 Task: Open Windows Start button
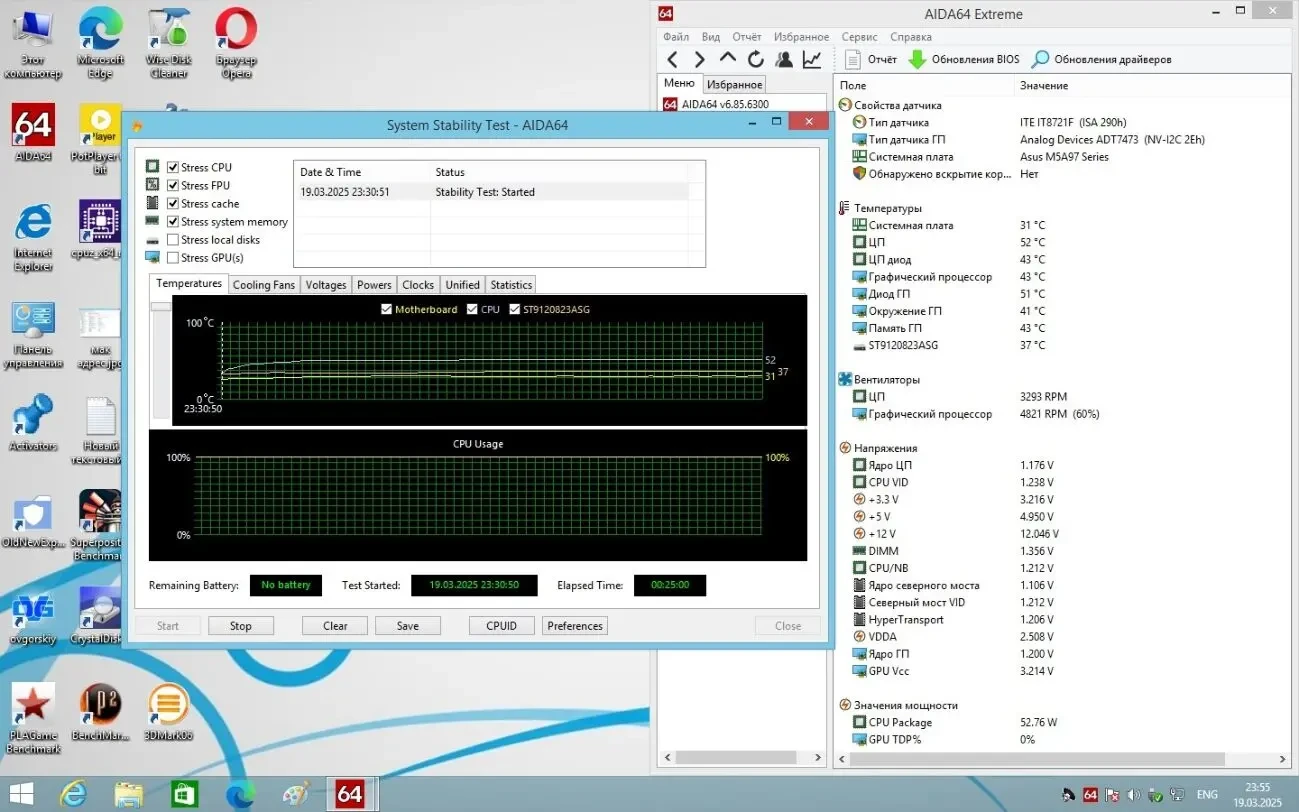pos(20,794)
